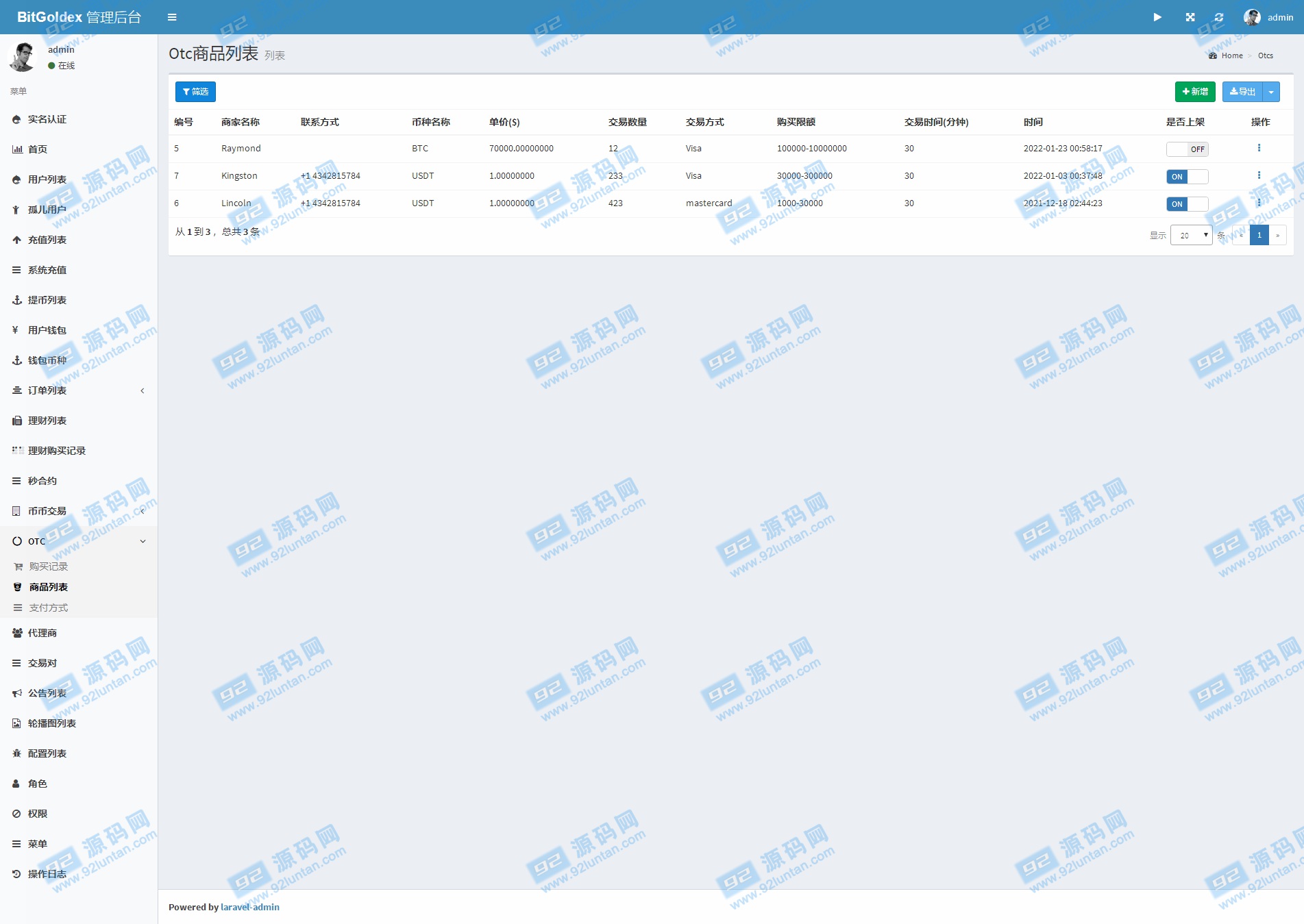Click the 钱包币种 anchor icon
This screenshot has height=924, width=1304.
[17, 360]
